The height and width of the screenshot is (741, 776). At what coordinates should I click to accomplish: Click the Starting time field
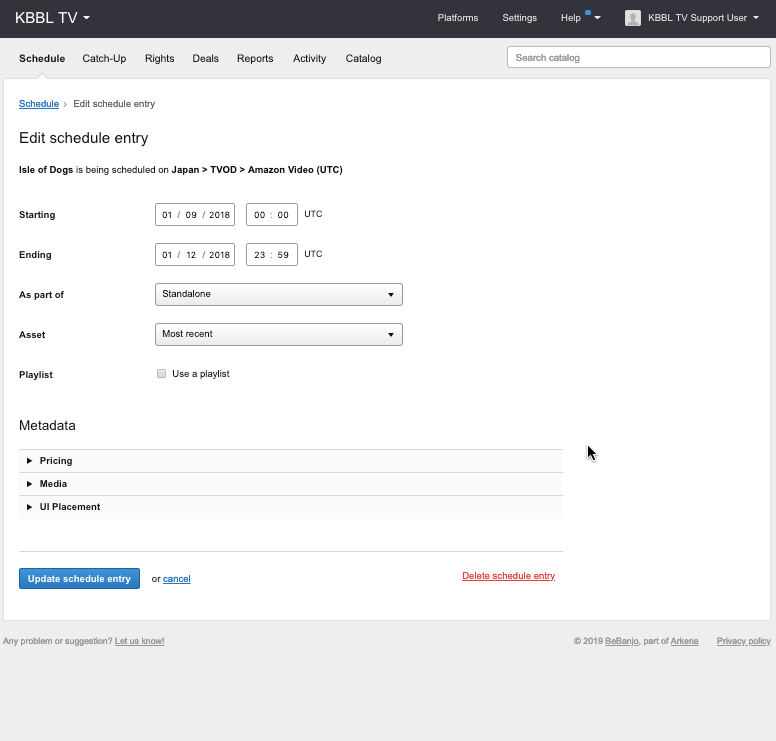click(272, 215)
